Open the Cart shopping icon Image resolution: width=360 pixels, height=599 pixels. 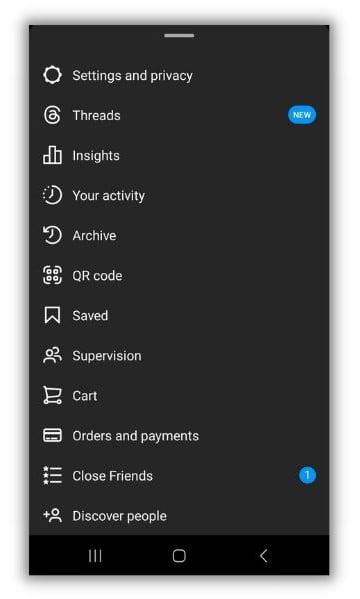[52, 395]
